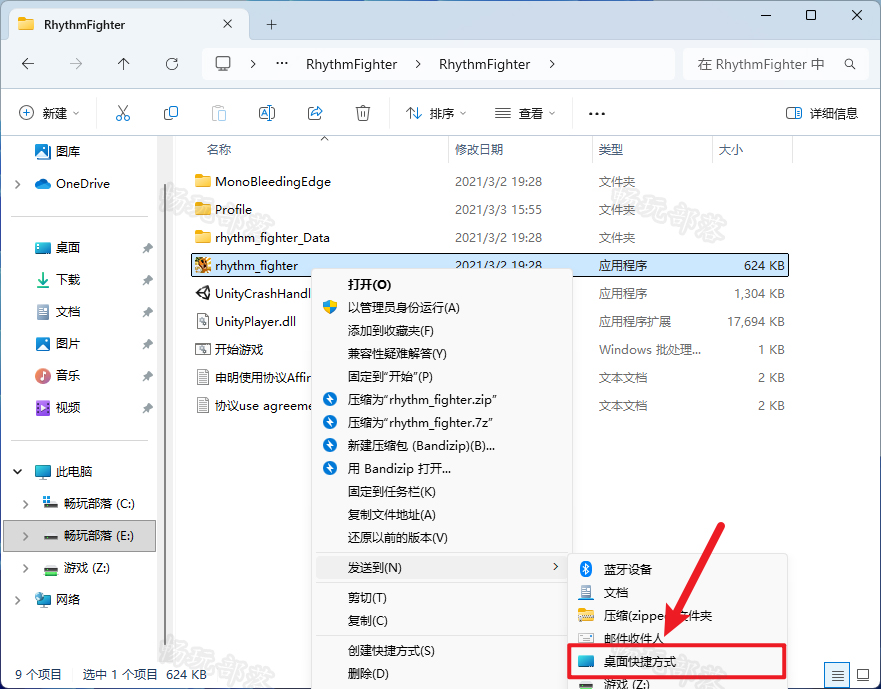Close the RhythmFighter tab

coord(228,24)
